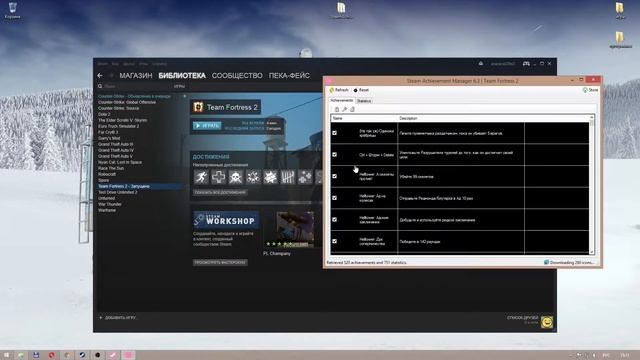This screenshot has width=640, height=360.
Task: Toggle the checkbox for Одиноки храбрецы achievement
Action: (x=335, y=133)
